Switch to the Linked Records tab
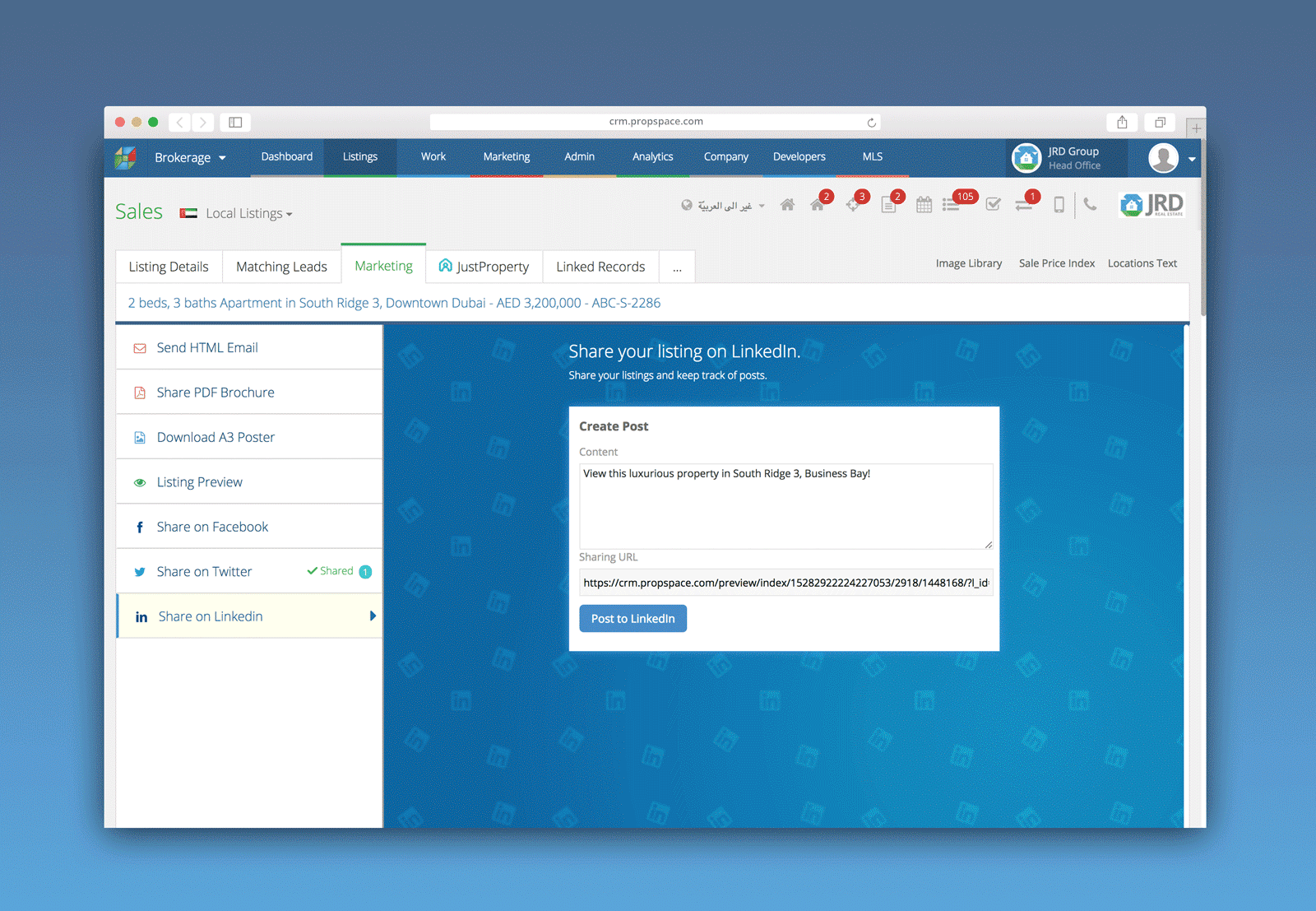This screenshot has width=1316, height=911. point(600,267)
